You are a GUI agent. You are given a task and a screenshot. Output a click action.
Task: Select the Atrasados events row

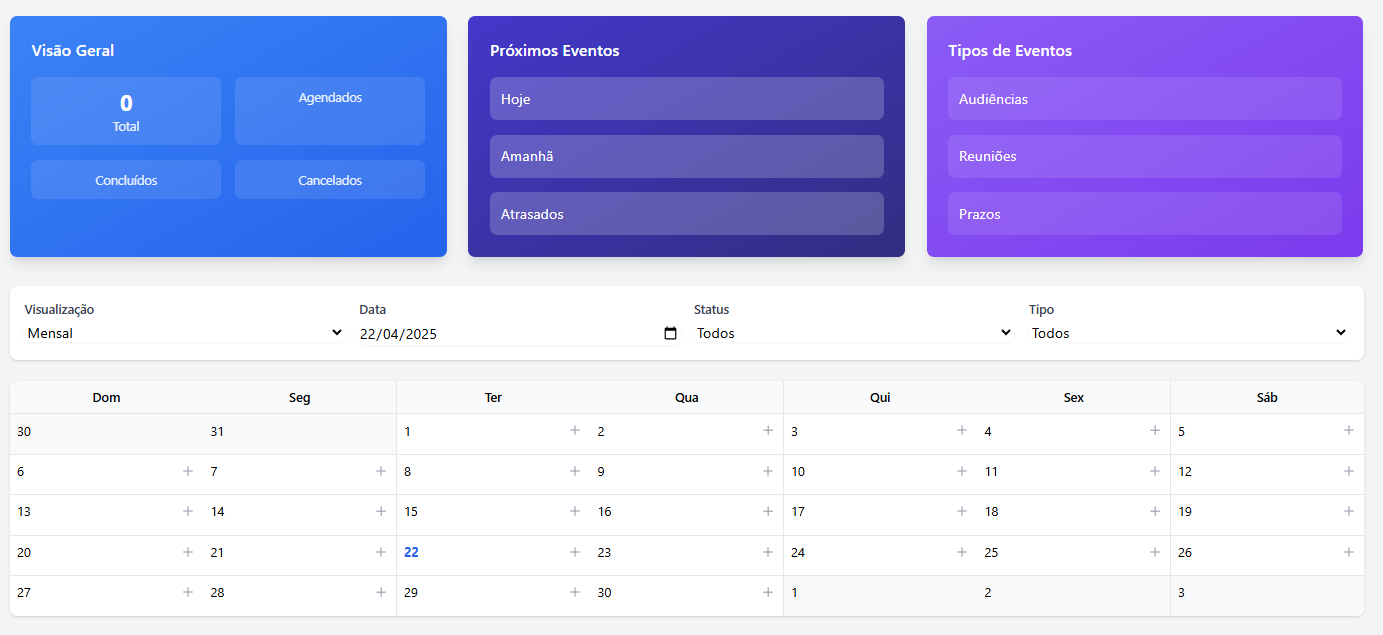click(687, 214)
